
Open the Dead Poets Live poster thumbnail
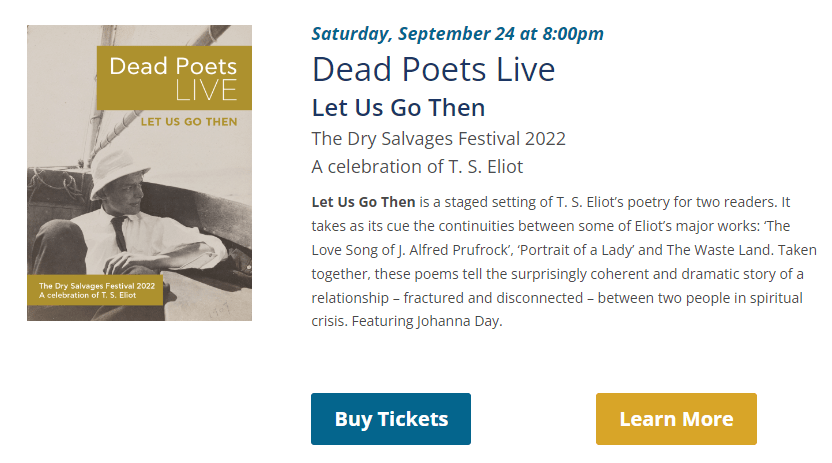click(139, 173)
